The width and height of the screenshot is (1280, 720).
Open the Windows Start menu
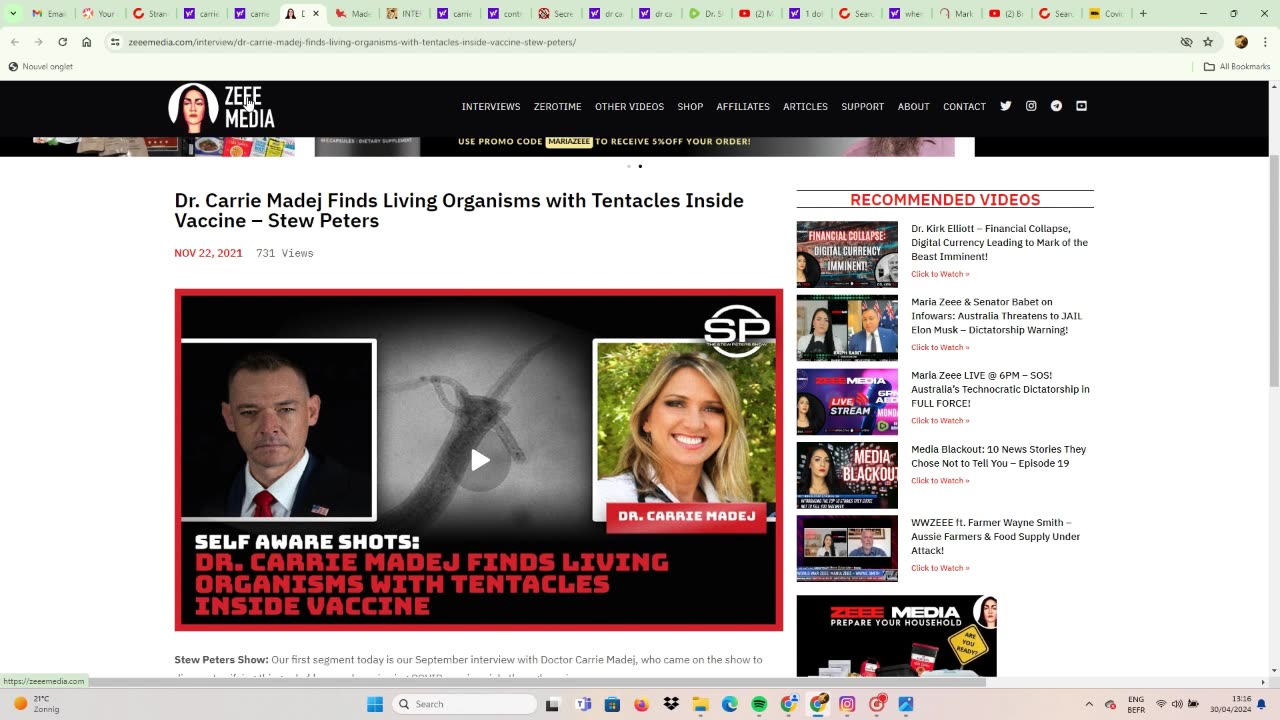click(375, 704)
